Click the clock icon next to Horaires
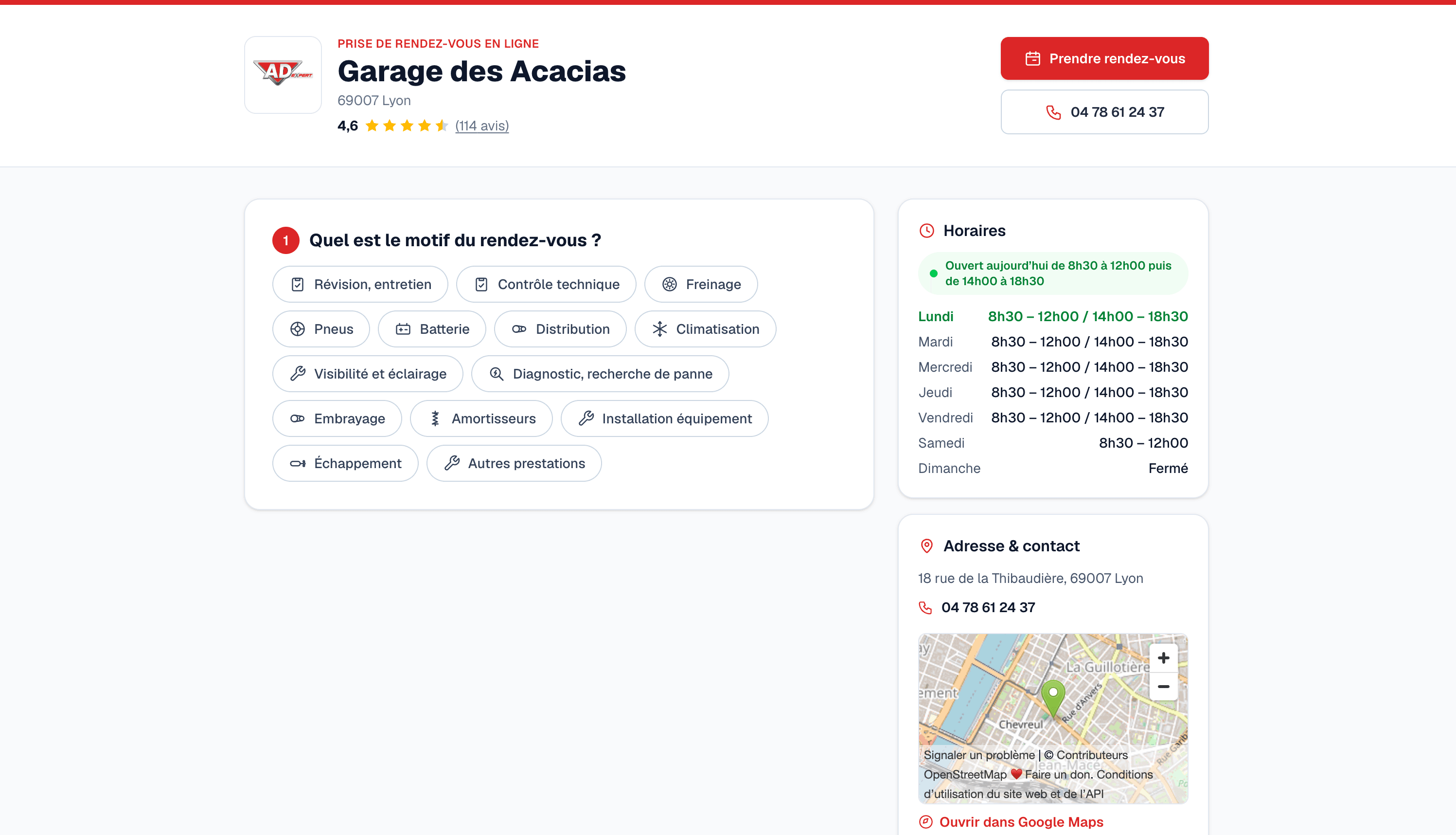The image size is (1456, 835). (926, 231)
